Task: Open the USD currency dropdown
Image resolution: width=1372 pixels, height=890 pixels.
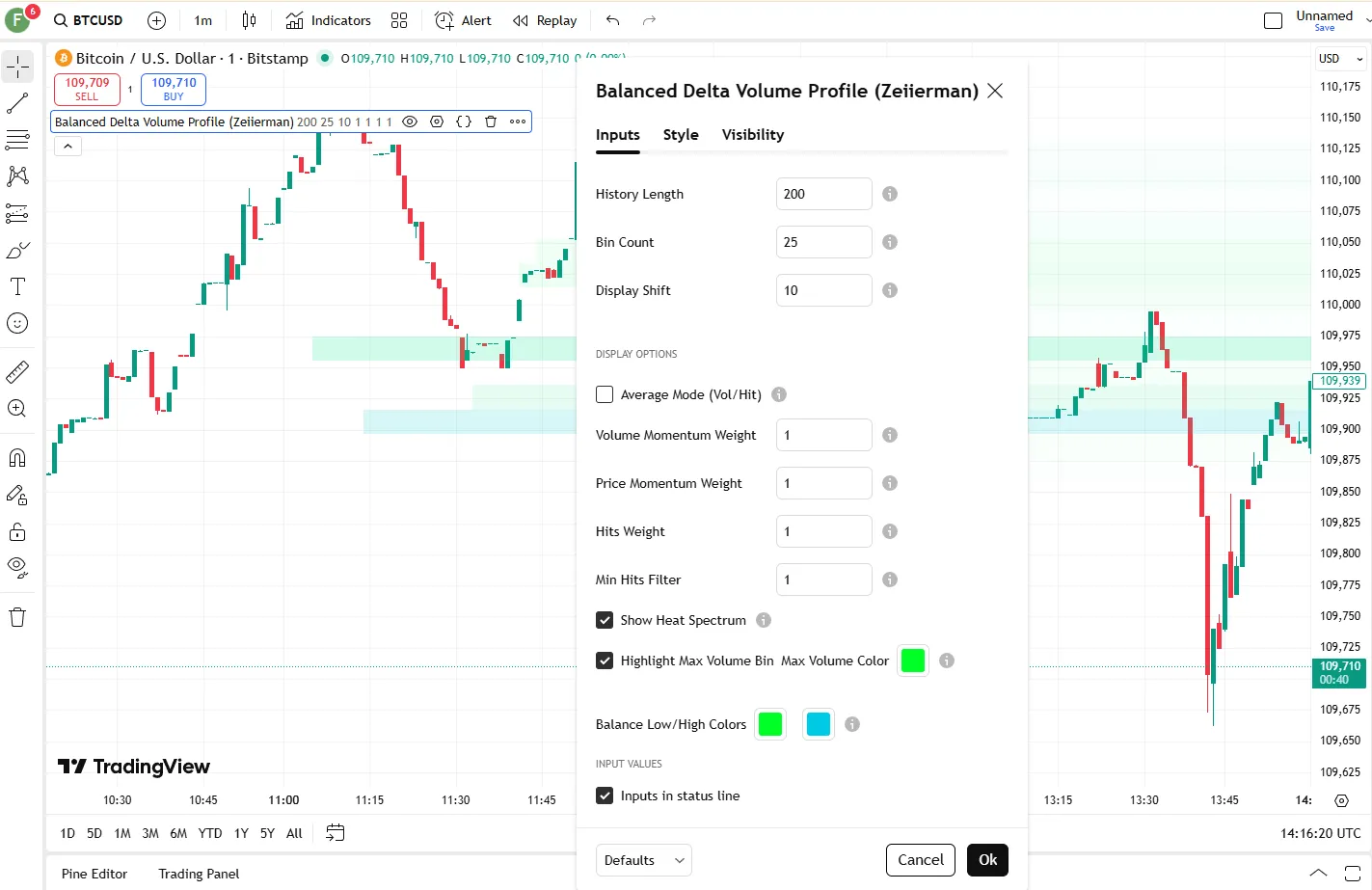Action: point(1340,59)
